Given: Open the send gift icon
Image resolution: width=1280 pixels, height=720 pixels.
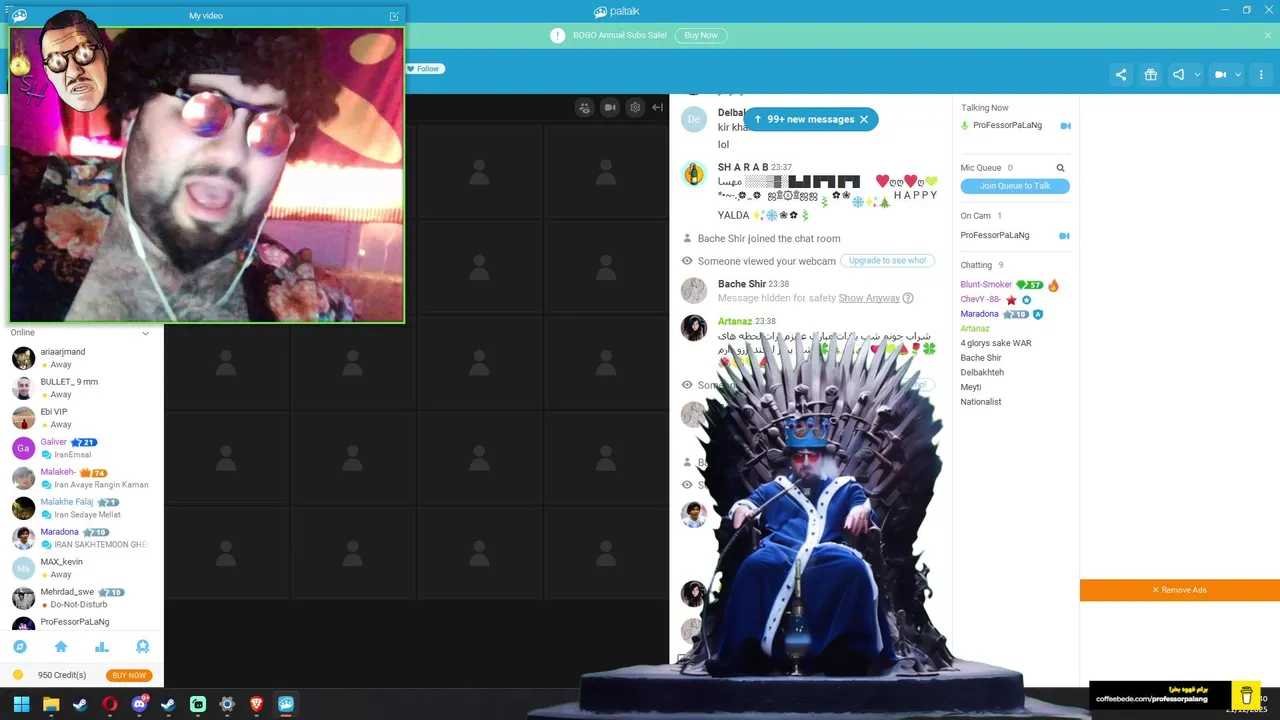Looking at the screenshot, I should 1151,75.
